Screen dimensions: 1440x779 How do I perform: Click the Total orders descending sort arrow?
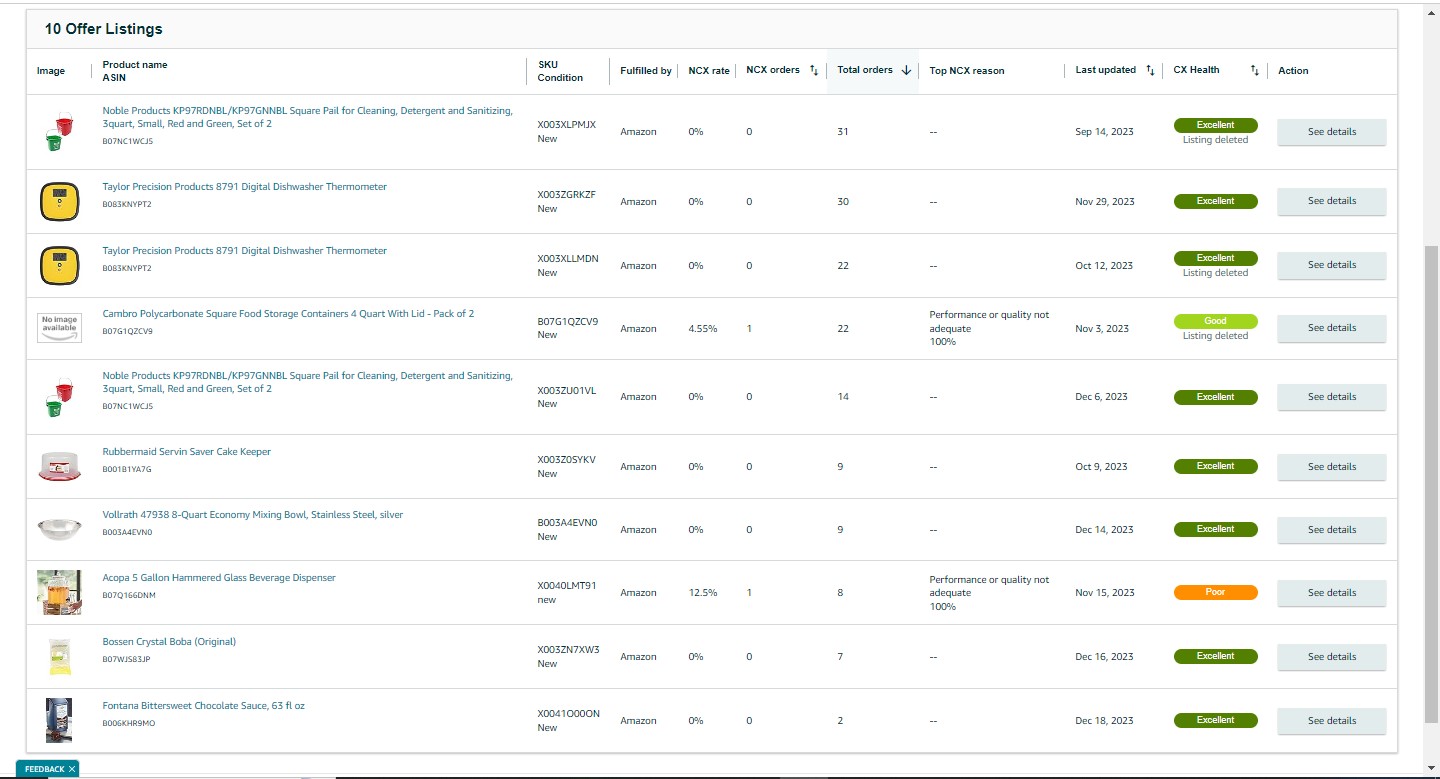pos(906,70)
